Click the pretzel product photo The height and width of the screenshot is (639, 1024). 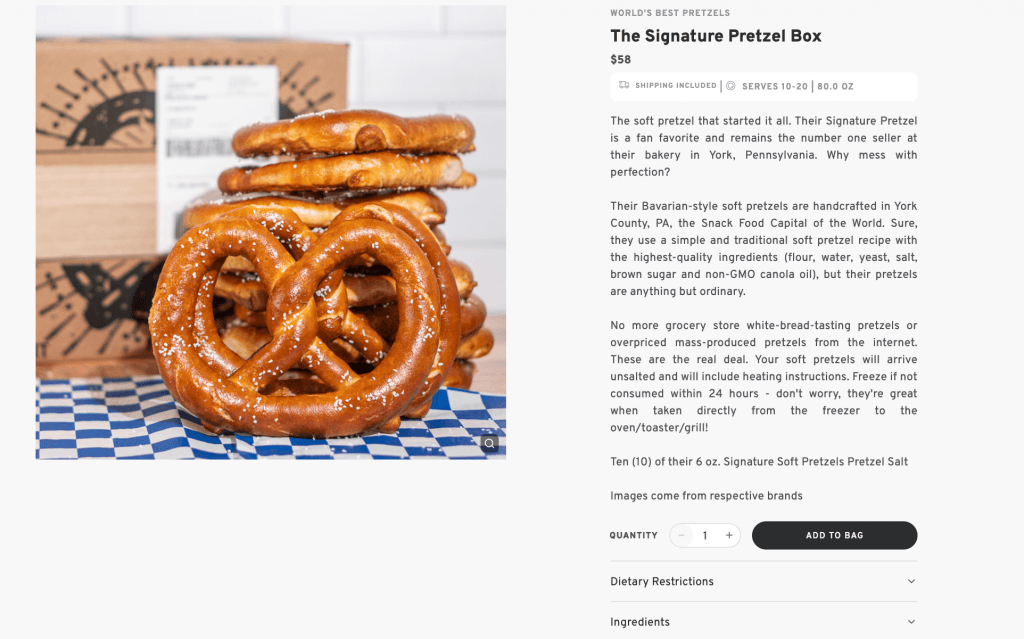click(x=270, y=231)
